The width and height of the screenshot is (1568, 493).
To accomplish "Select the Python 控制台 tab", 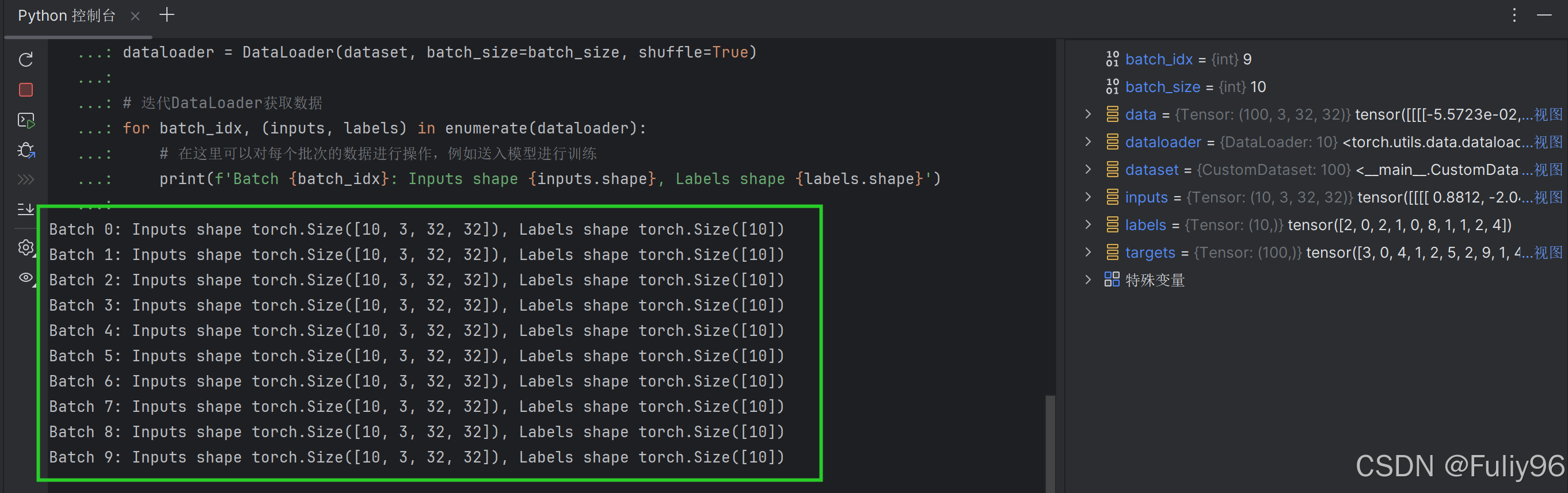I will (66, 16).
